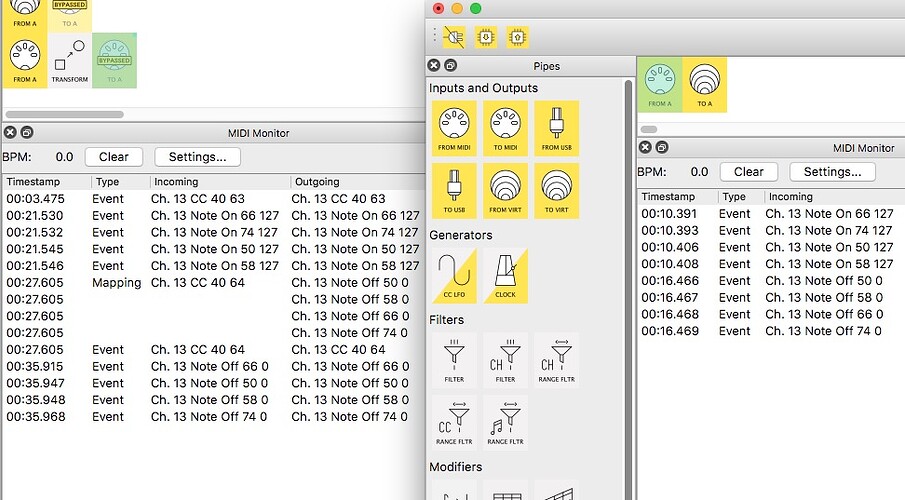
Task: Select the FROM USB pipe
Action: (556, 128)
